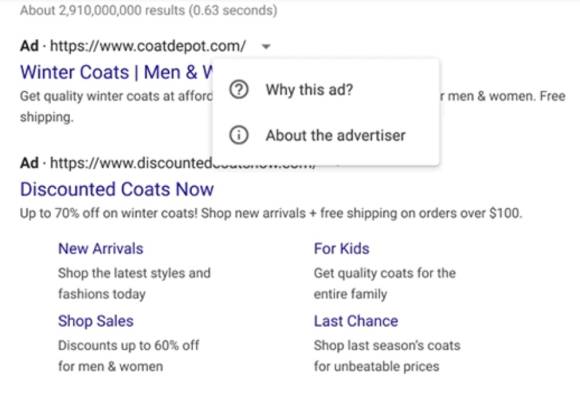Viewport: 580px width, 395px height.
Task: Open the New Arrivals sitelink
Action: point(101,249)
